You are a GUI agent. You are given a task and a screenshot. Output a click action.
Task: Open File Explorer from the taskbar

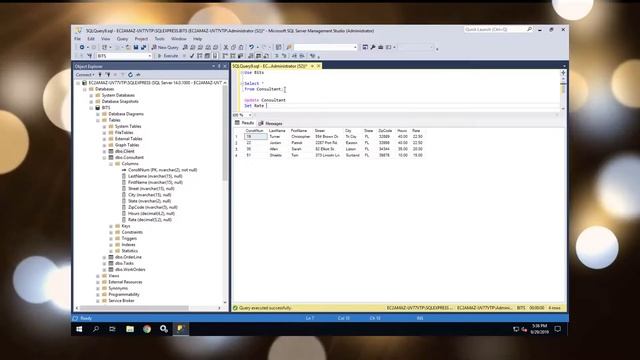130,329
